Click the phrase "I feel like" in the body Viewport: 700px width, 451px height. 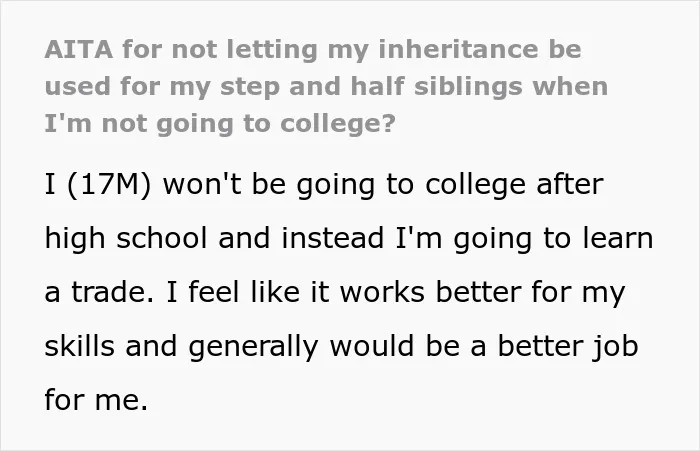coord(233,292)
